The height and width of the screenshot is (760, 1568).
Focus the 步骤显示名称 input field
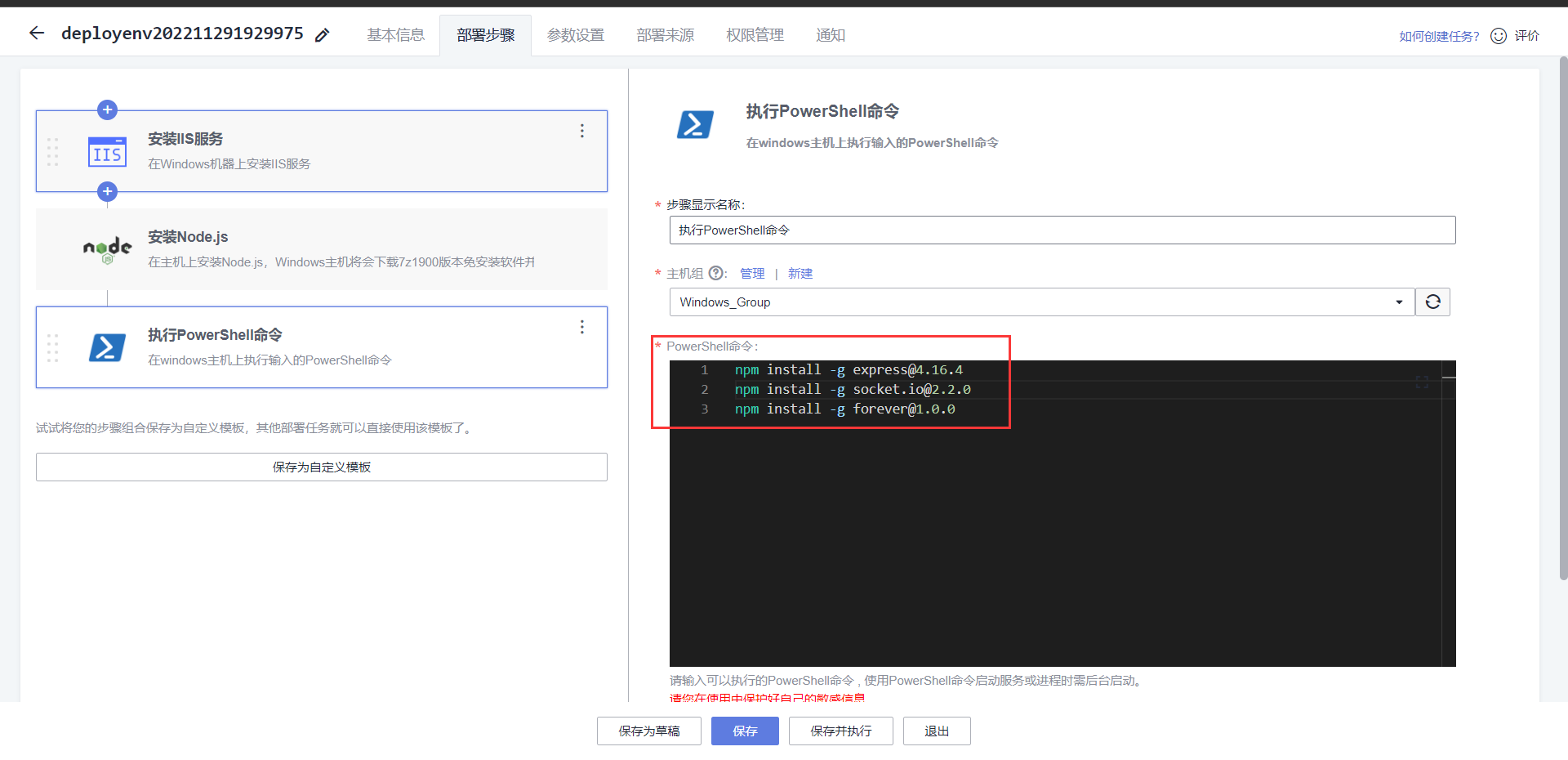[1062, 230]
